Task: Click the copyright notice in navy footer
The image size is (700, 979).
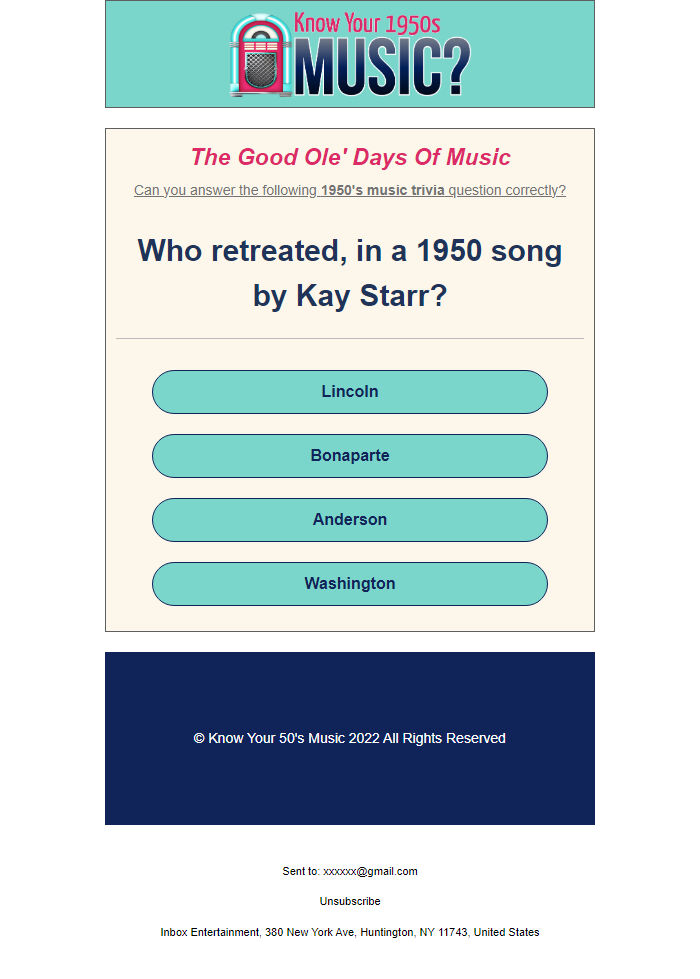Action: 350,738
